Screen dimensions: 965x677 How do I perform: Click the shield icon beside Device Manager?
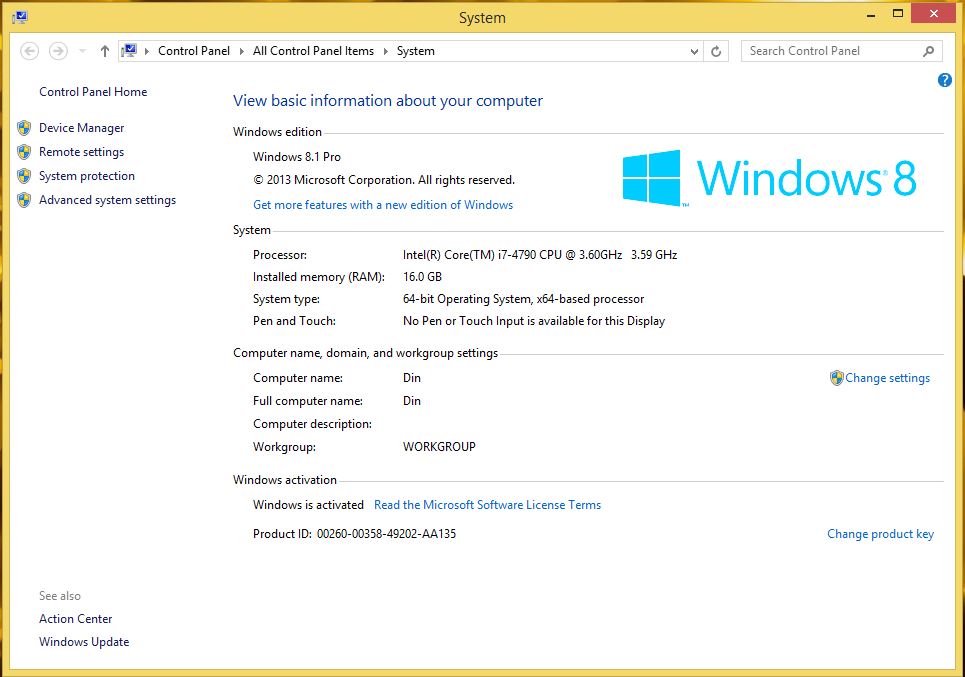pyautogui.click(x=24, y=127)
